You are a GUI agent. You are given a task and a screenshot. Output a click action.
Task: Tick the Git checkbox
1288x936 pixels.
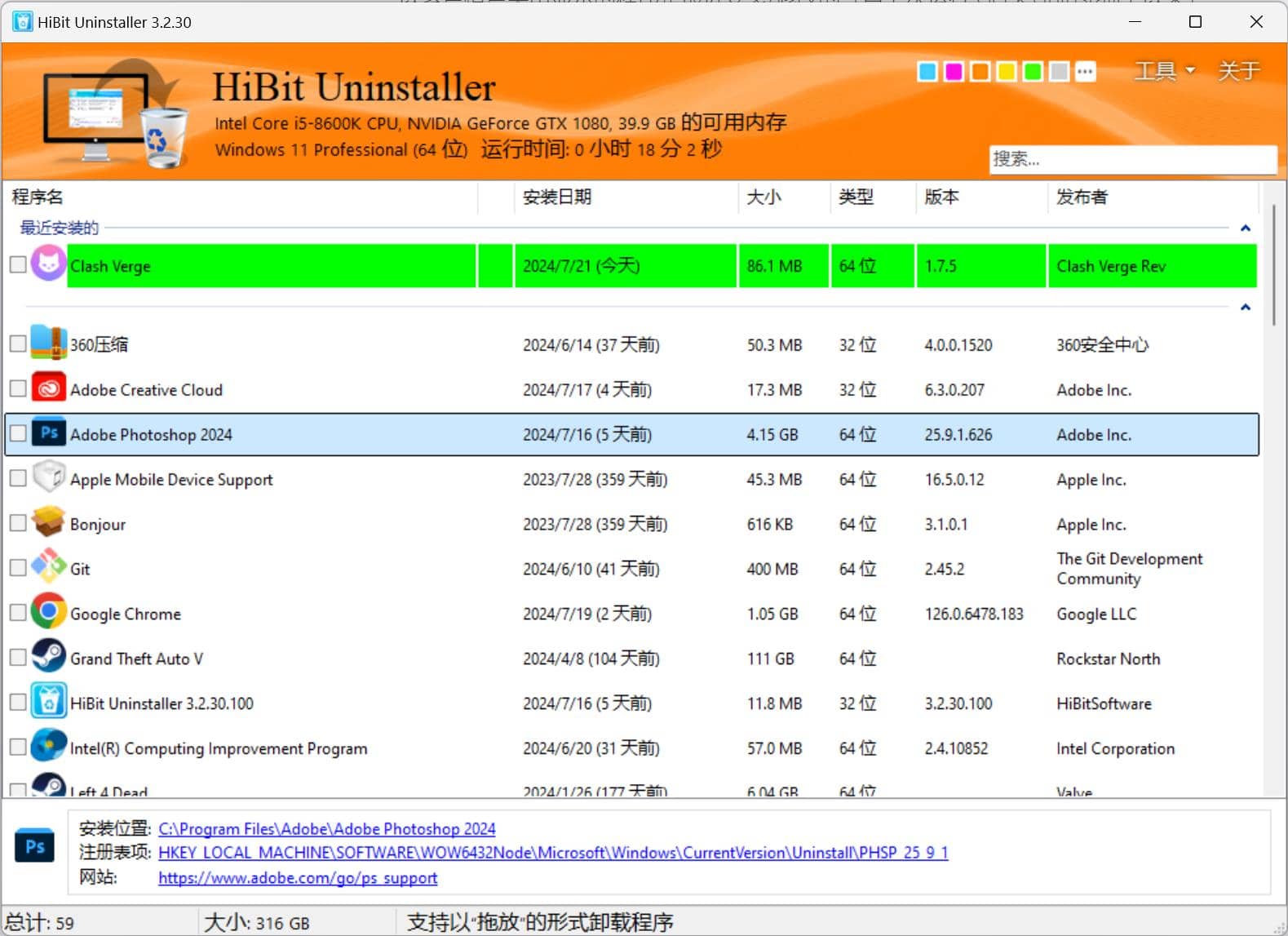[x=18, y=568]
